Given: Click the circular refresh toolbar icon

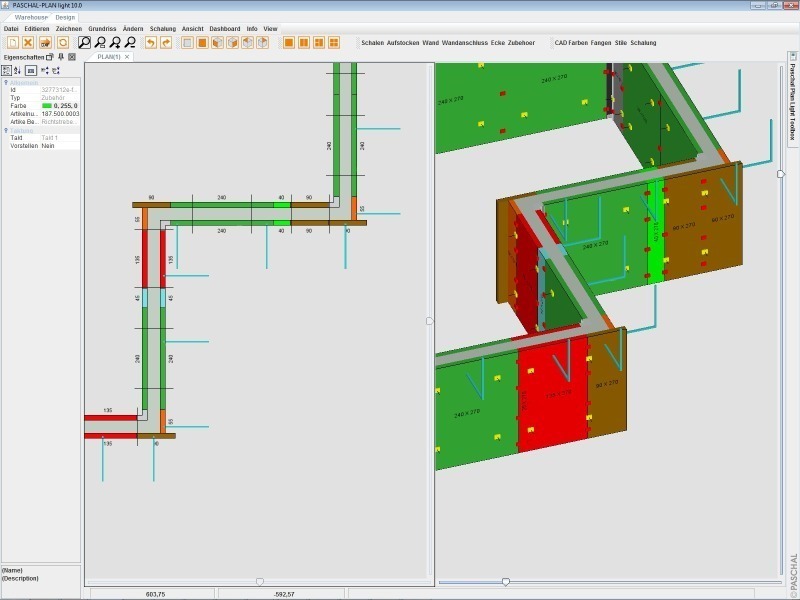Looking at the screenshot, I should 63,43.
